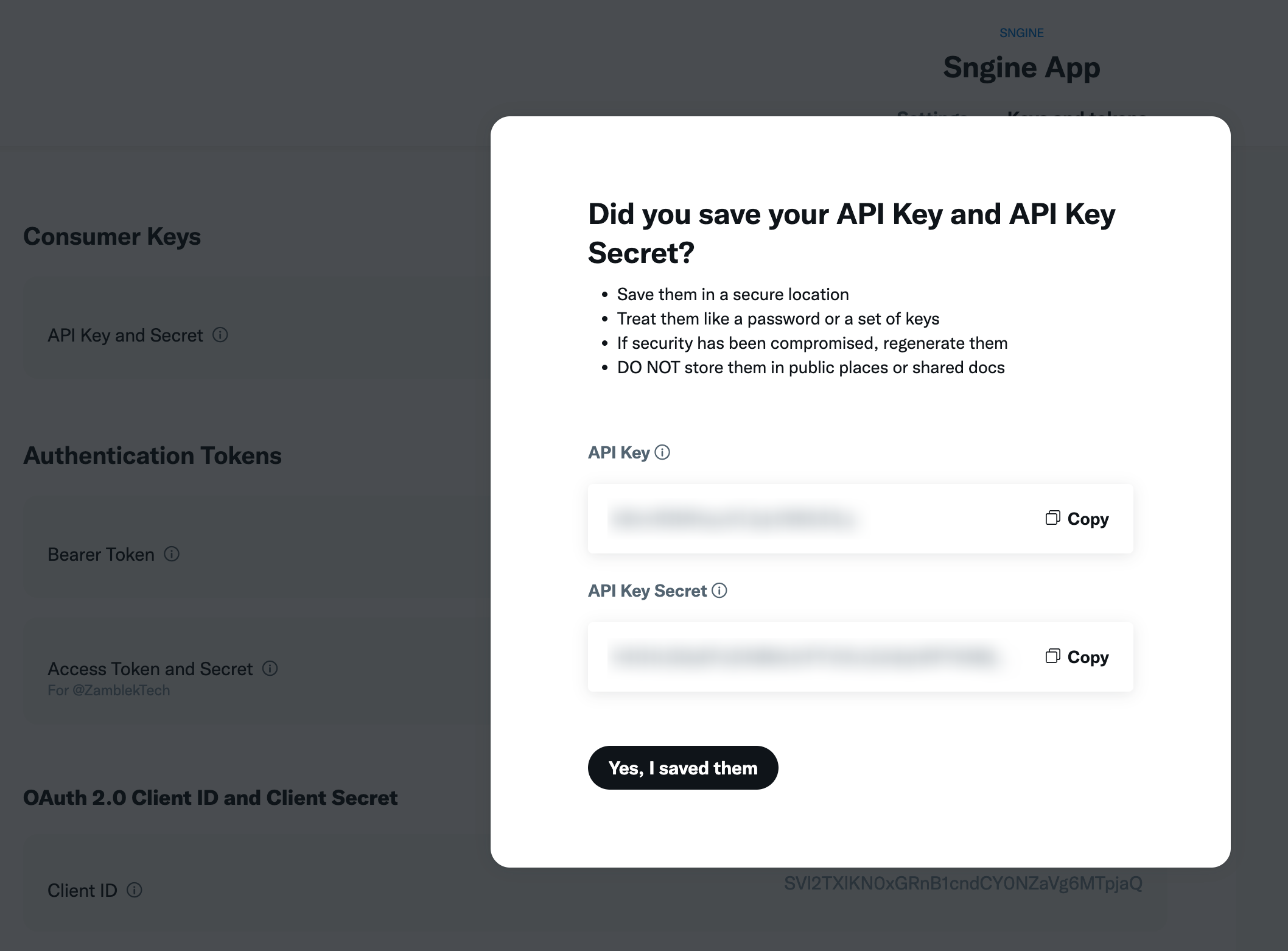Click the info icon next to API Key Secret
The image size is (1288, 951).
[x=719, y=591]
